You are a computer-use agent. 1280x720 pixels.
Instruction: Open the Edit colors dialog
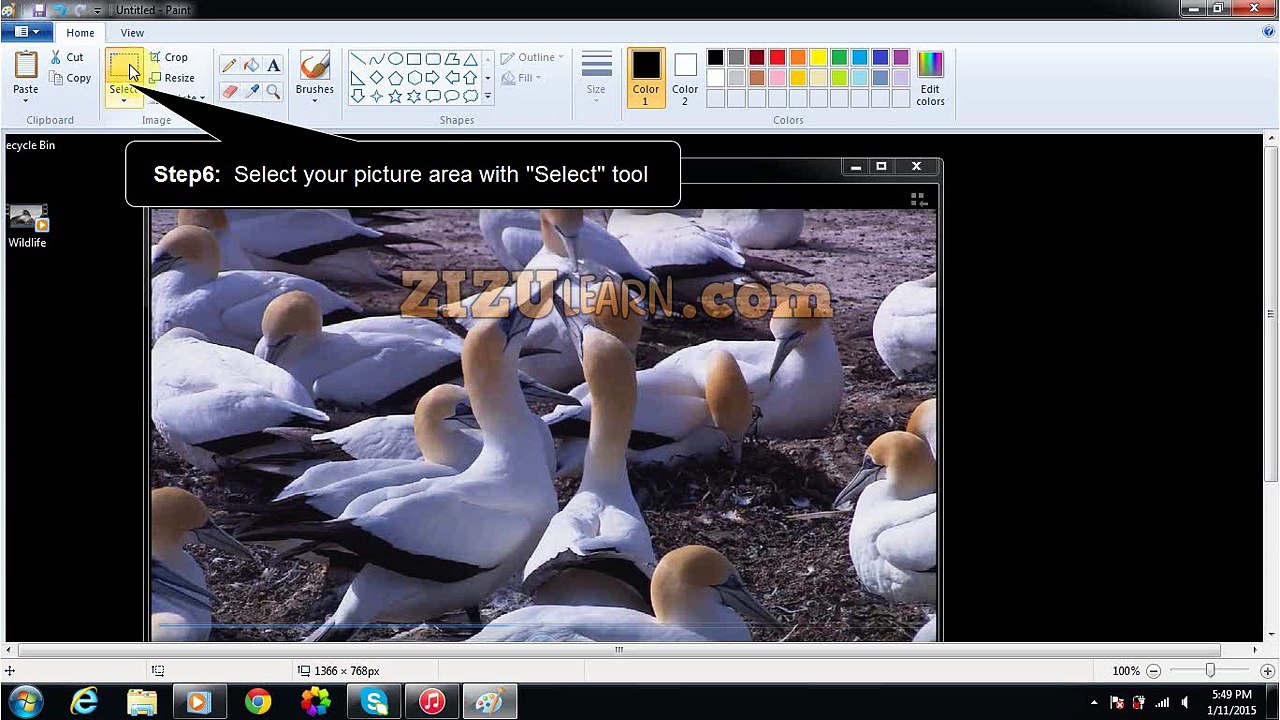click(930, 78)
